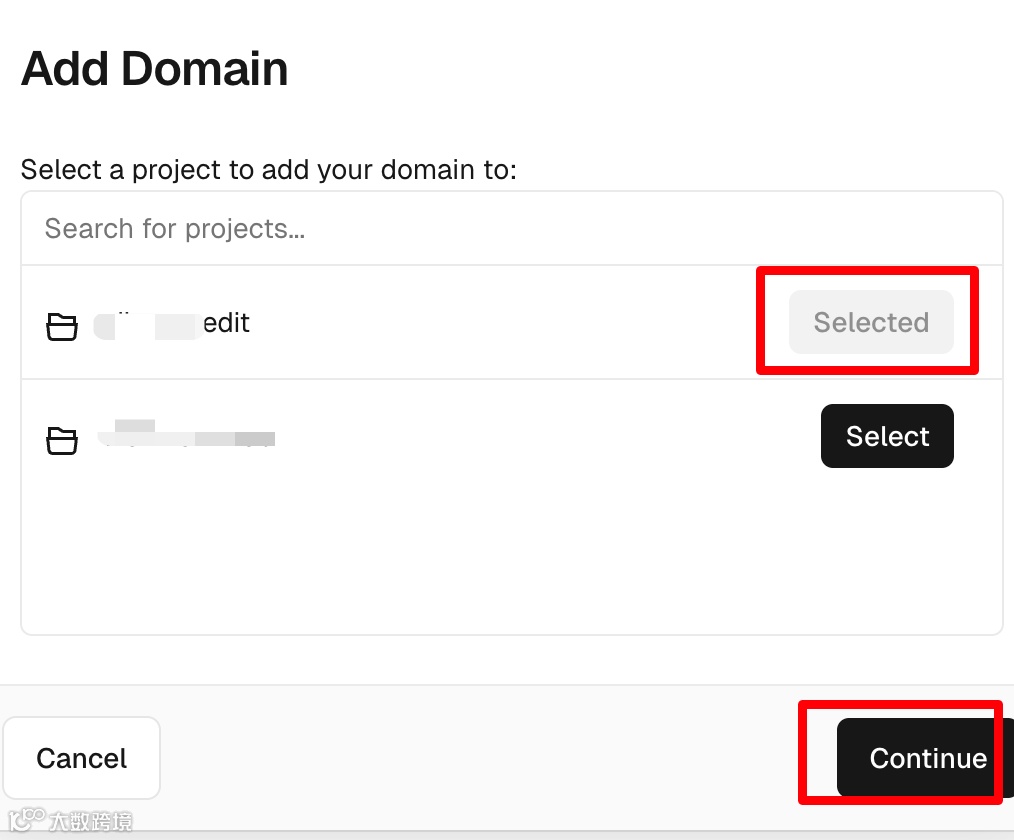Screen dimensions: 1014x840
Task: Click the "Add Domain" dialog heading
Action: pyautogui.click(x=155, y=69)
